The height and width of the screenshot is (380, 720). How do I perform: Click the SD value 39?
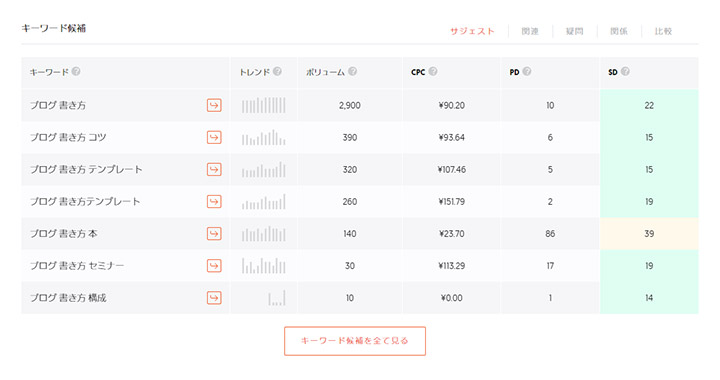click(649, 234)
